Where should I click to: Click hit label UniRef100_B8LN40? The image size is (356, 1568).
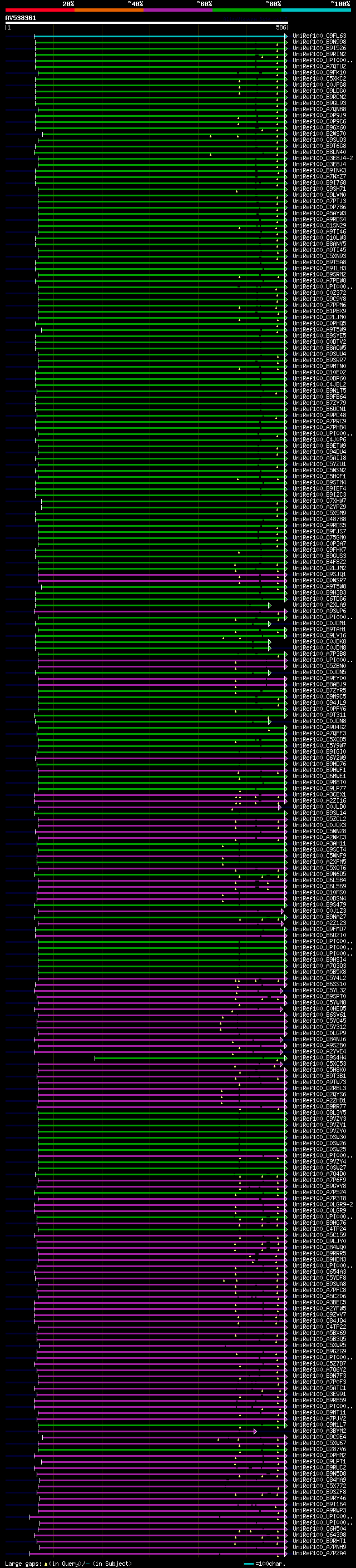pos(319,152)
